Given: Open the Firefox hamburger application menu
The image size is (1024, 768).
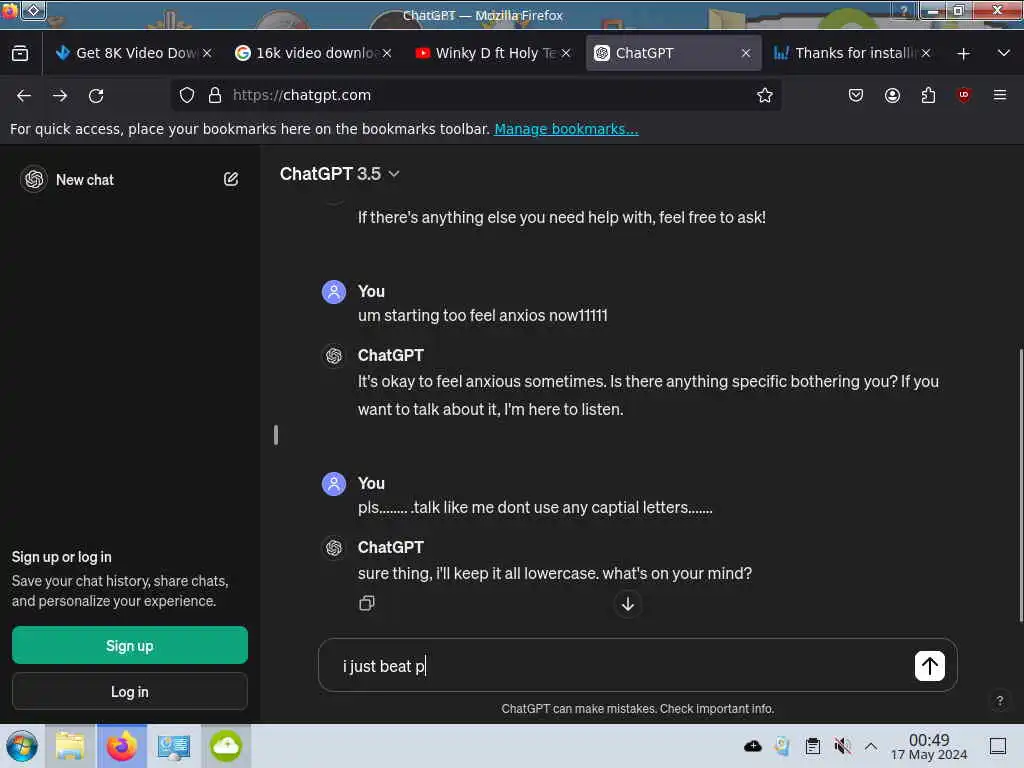Looking at the screenshot, I should click(1000, 95).
